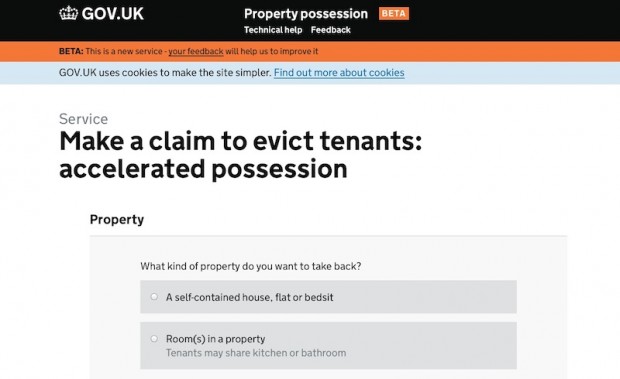Open the Feedback menu item
620x379 pixels.
[331, 30]
